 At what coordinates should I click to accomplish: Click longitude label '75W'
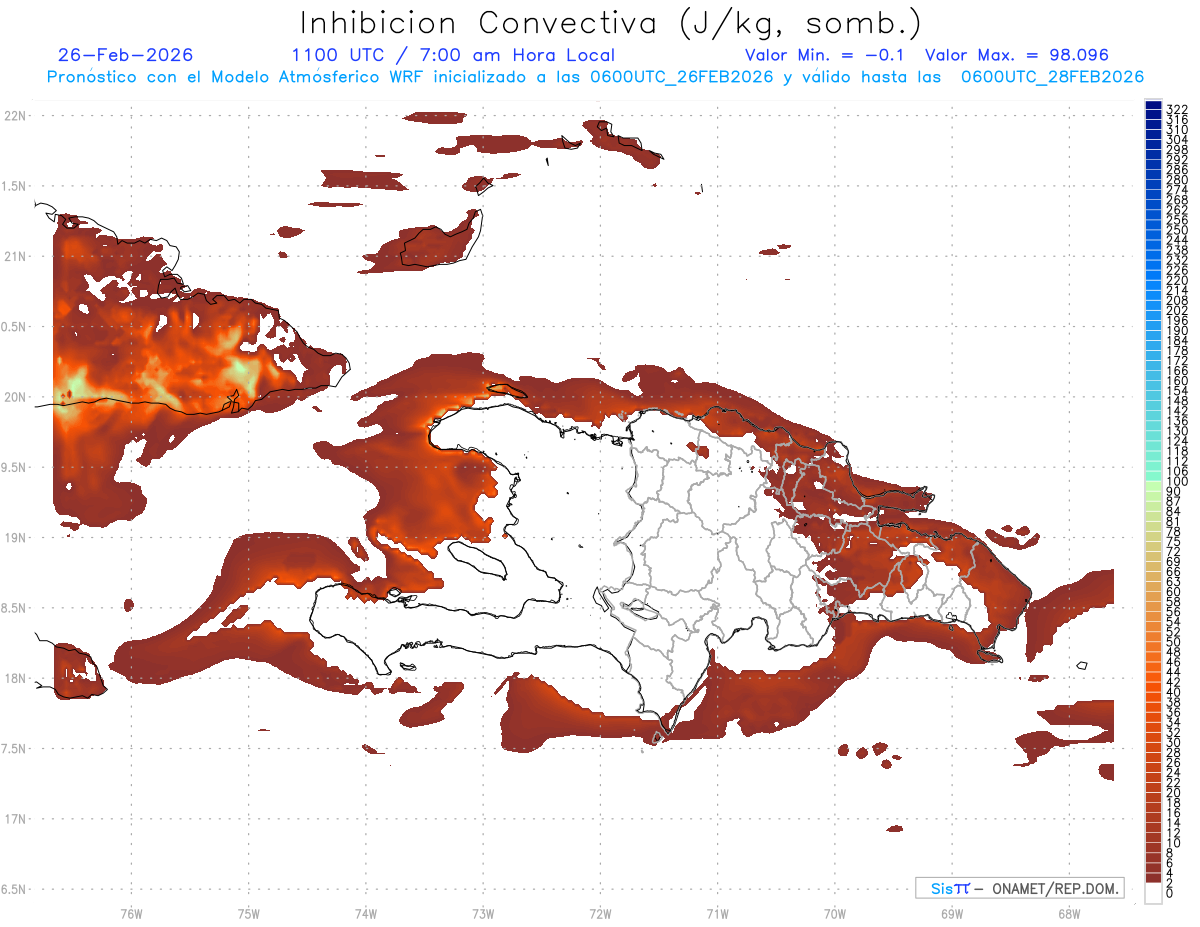click(248, 912)
